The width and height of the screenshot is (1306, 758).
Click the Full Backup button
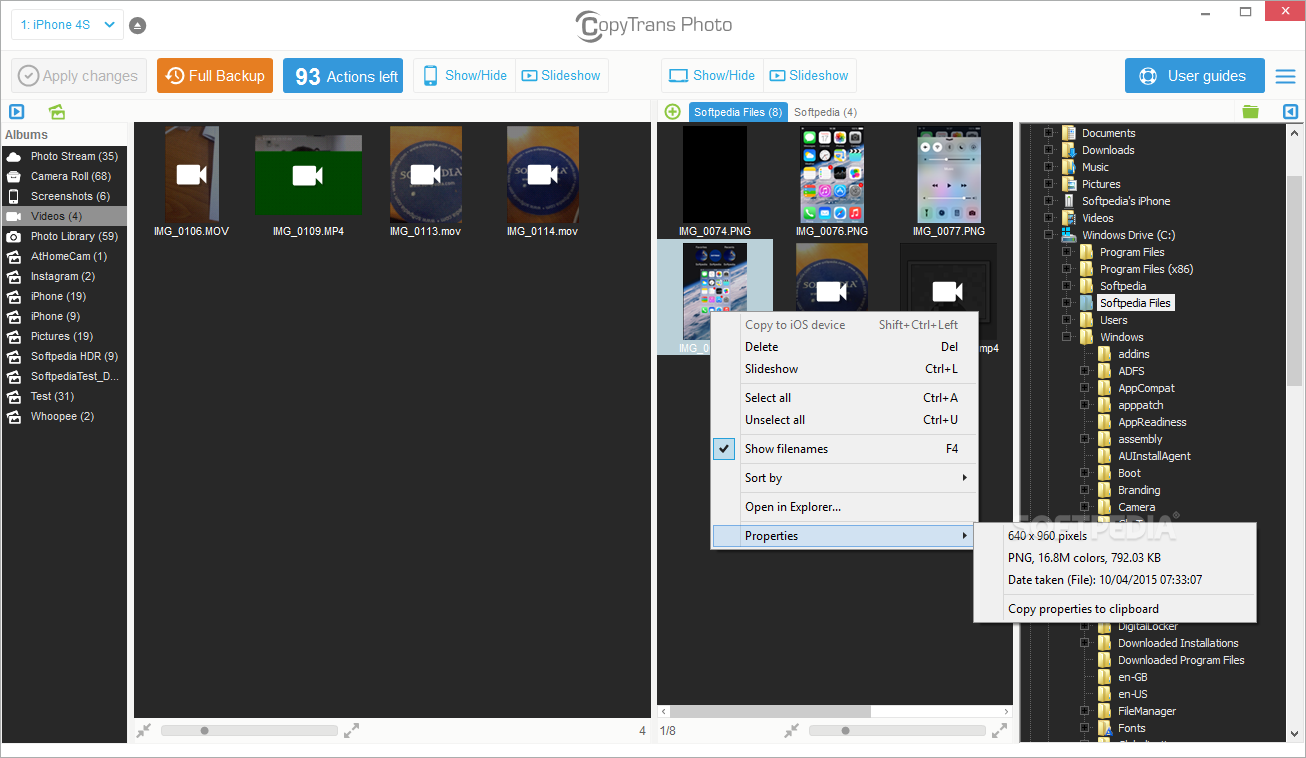[x=215, y=76]
